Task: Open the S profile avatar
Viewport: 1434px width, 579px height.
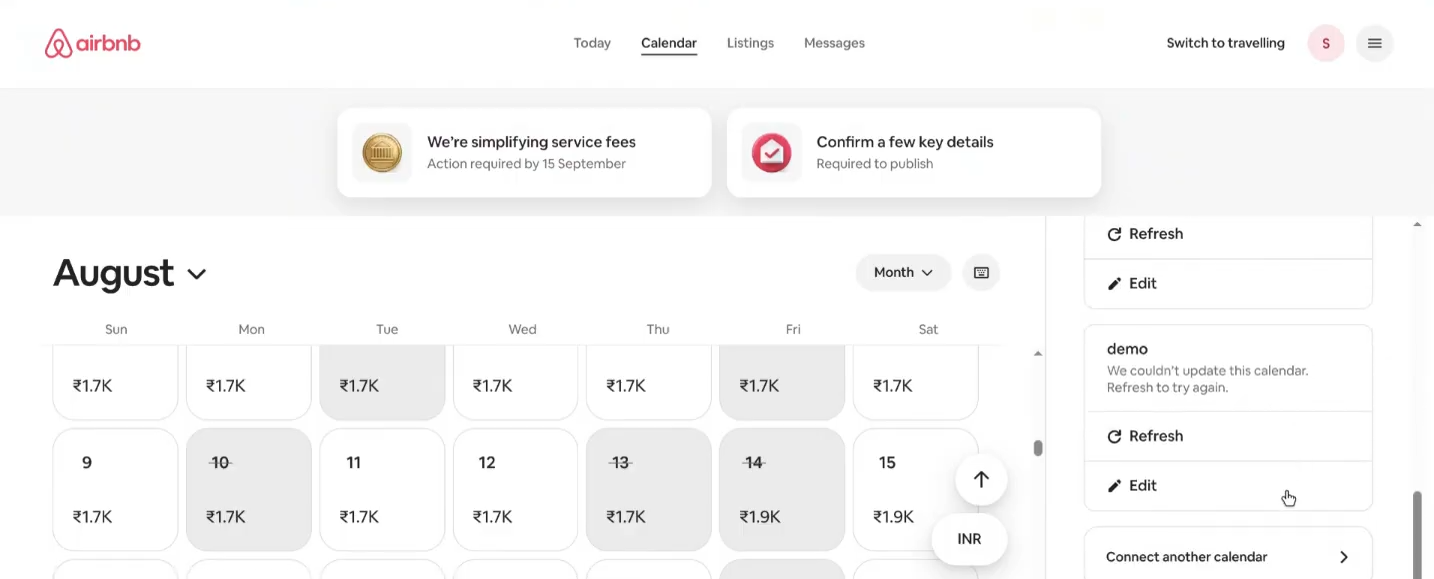Action: tap(1326, 43)
